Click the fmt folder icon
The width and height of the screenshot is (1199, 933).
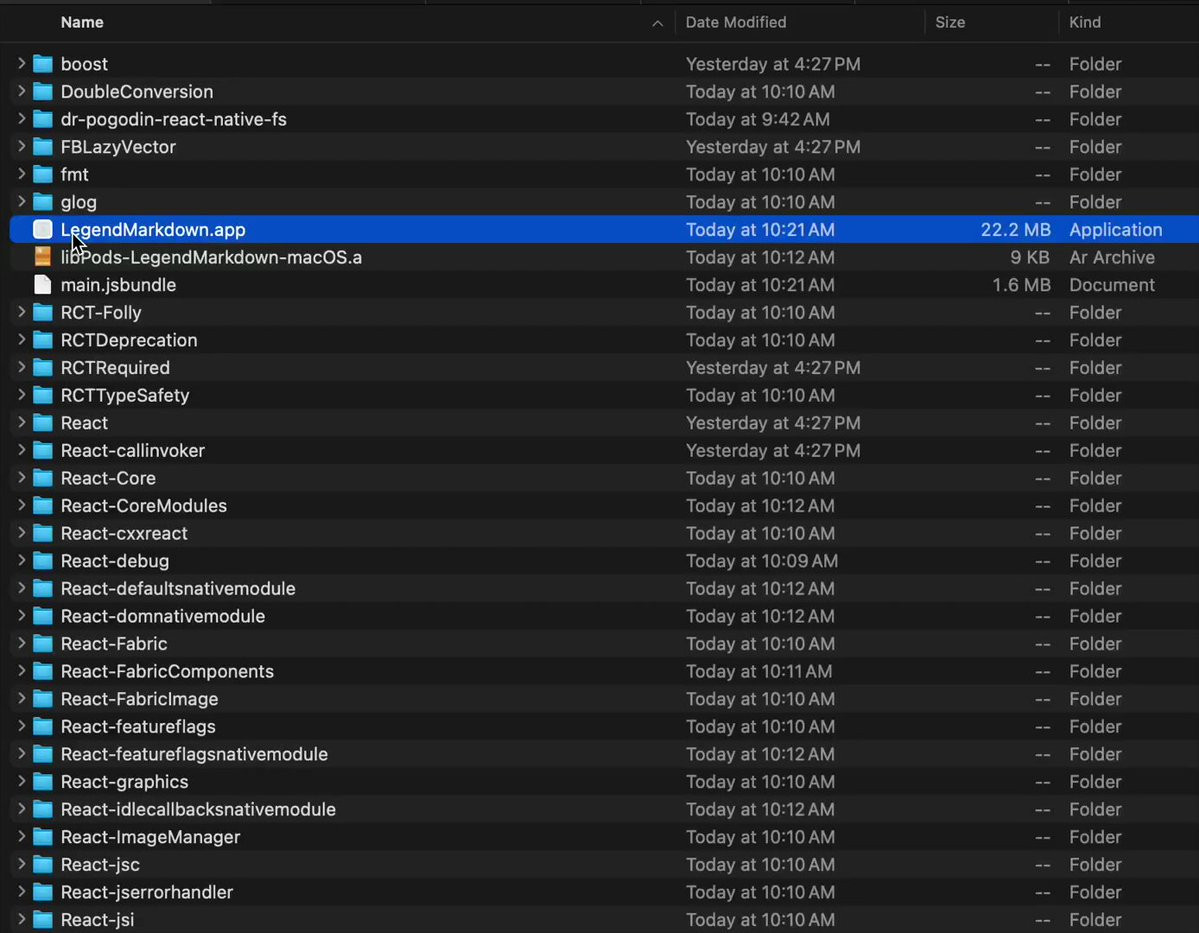pos(43,174)
